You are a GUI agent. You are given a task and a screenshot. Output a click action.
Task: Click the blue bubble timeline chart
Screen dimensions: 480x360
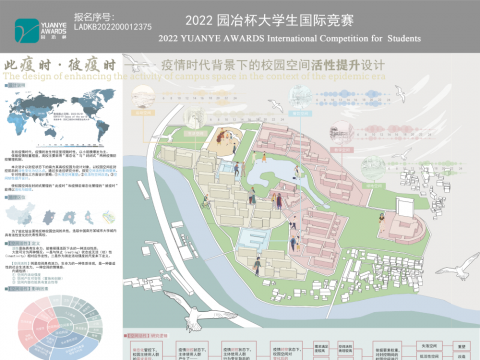[x=353, y=98]
